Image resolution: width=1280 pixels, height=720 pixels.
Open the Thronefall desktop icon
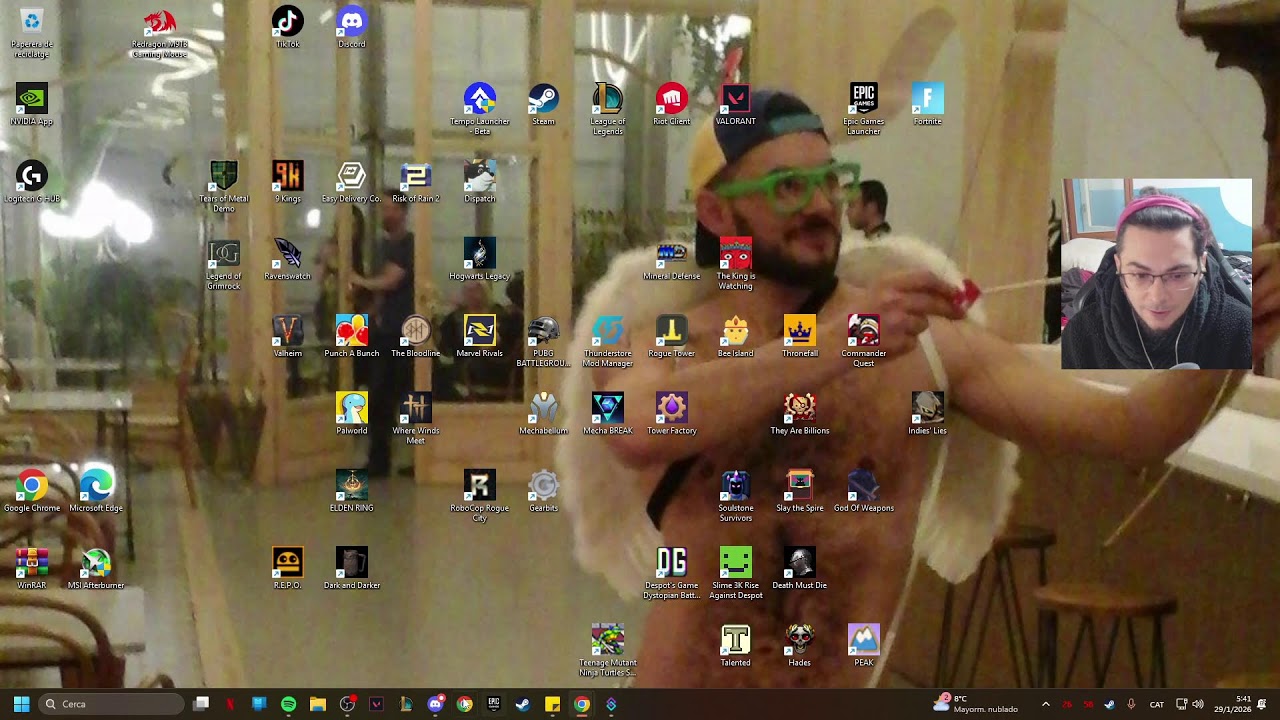pyautogui.click(x=800, y=336)
